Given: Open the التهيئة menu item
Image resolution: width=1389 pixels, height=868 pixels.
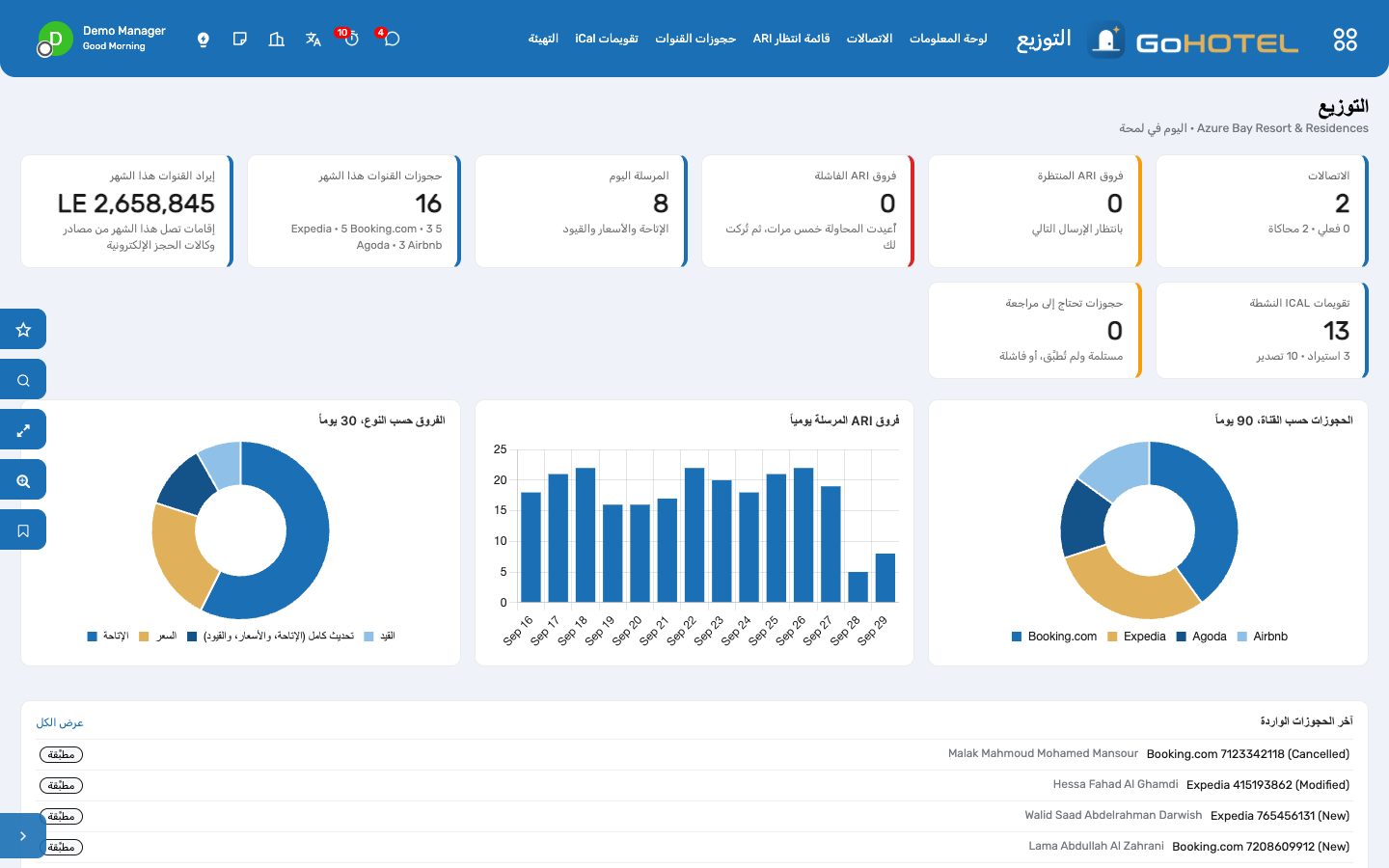Looking at the screenshot, I should pos(543,39).
